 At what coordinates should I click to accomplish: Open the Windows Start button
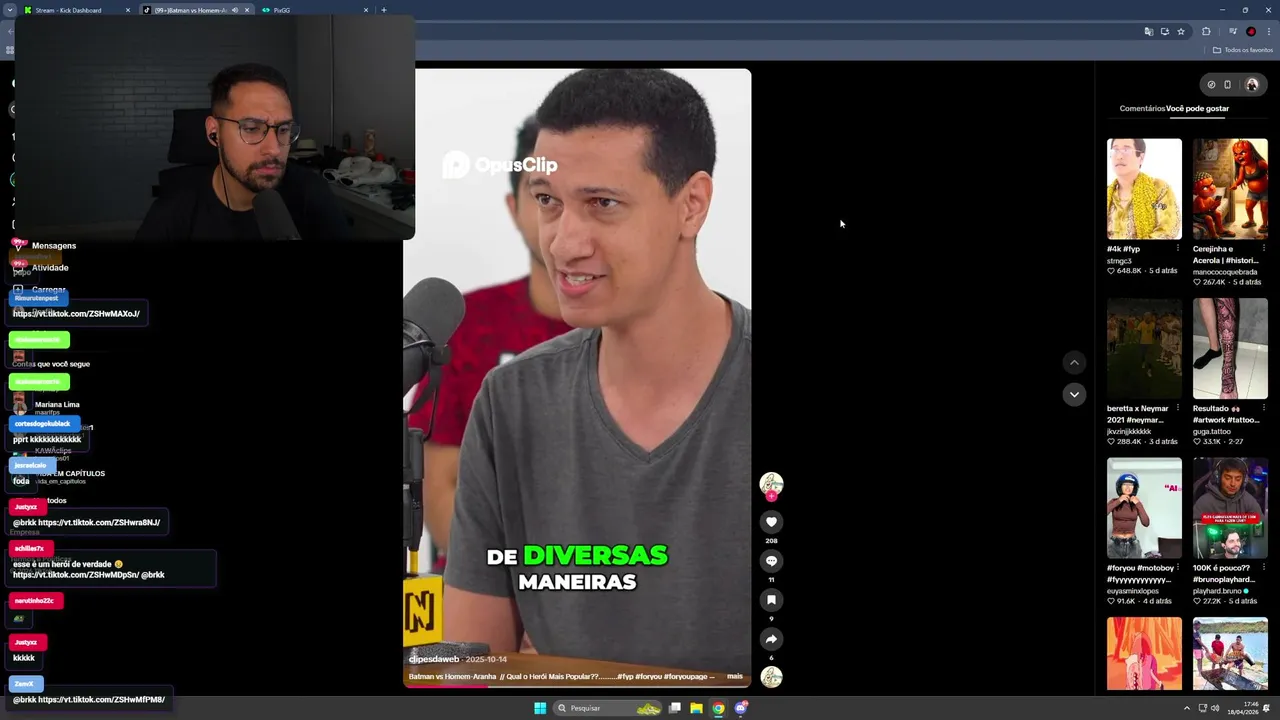tap(540, 708)
